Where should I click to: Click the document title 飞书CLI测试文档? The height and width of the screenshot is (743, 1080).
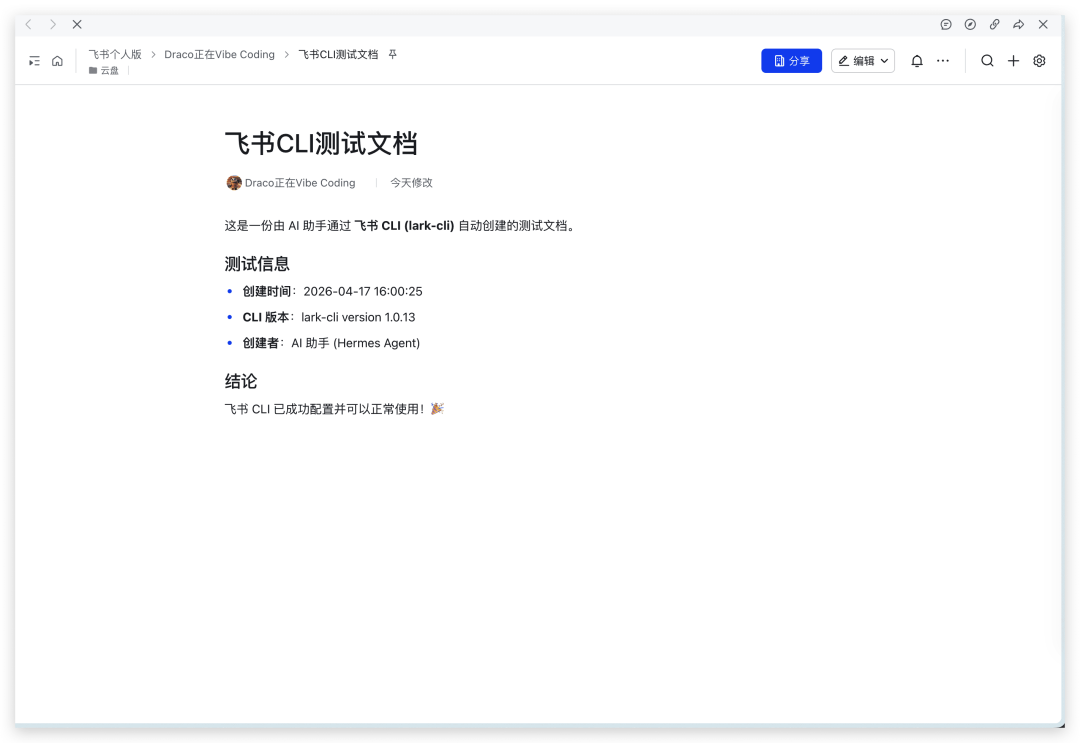321,143
